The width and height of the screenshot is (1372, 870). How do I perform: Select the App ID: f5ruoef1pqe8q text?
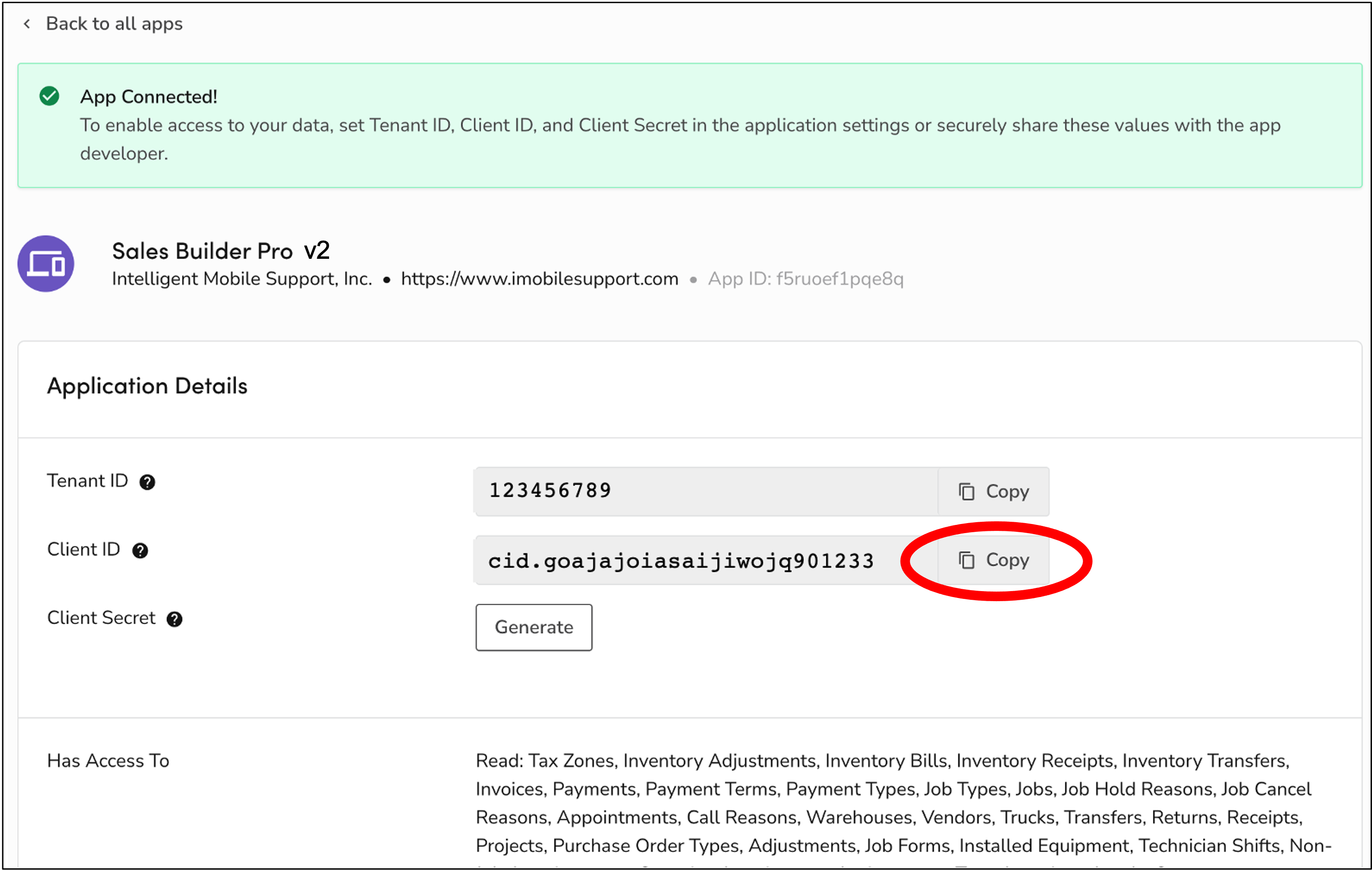[806, 278]
